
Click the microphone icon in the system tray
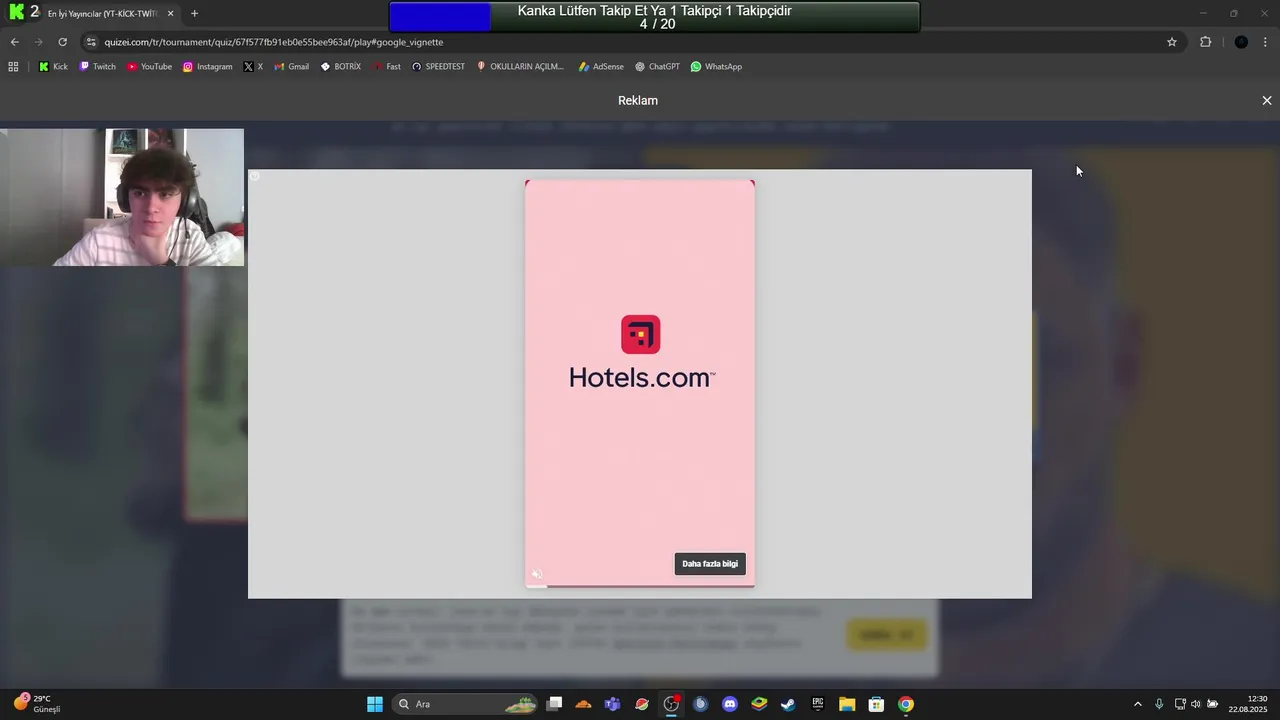(1159, 704)
